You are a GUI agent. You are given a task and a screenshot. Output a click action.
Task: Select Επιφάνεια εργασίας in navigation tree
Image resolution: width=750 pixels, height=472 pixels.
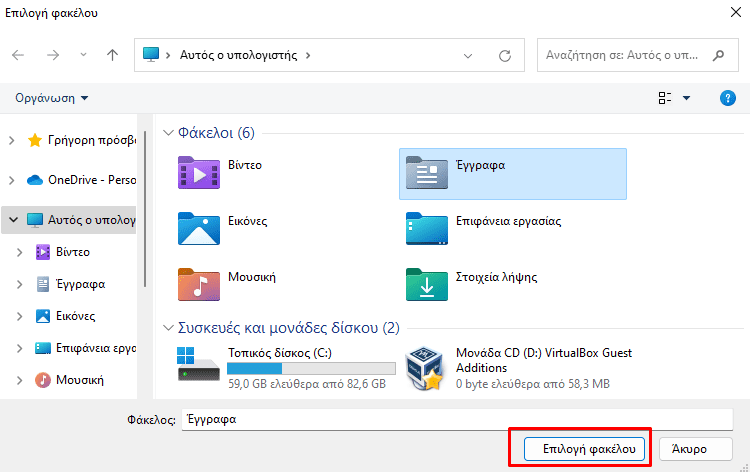[x=86, y=348]
